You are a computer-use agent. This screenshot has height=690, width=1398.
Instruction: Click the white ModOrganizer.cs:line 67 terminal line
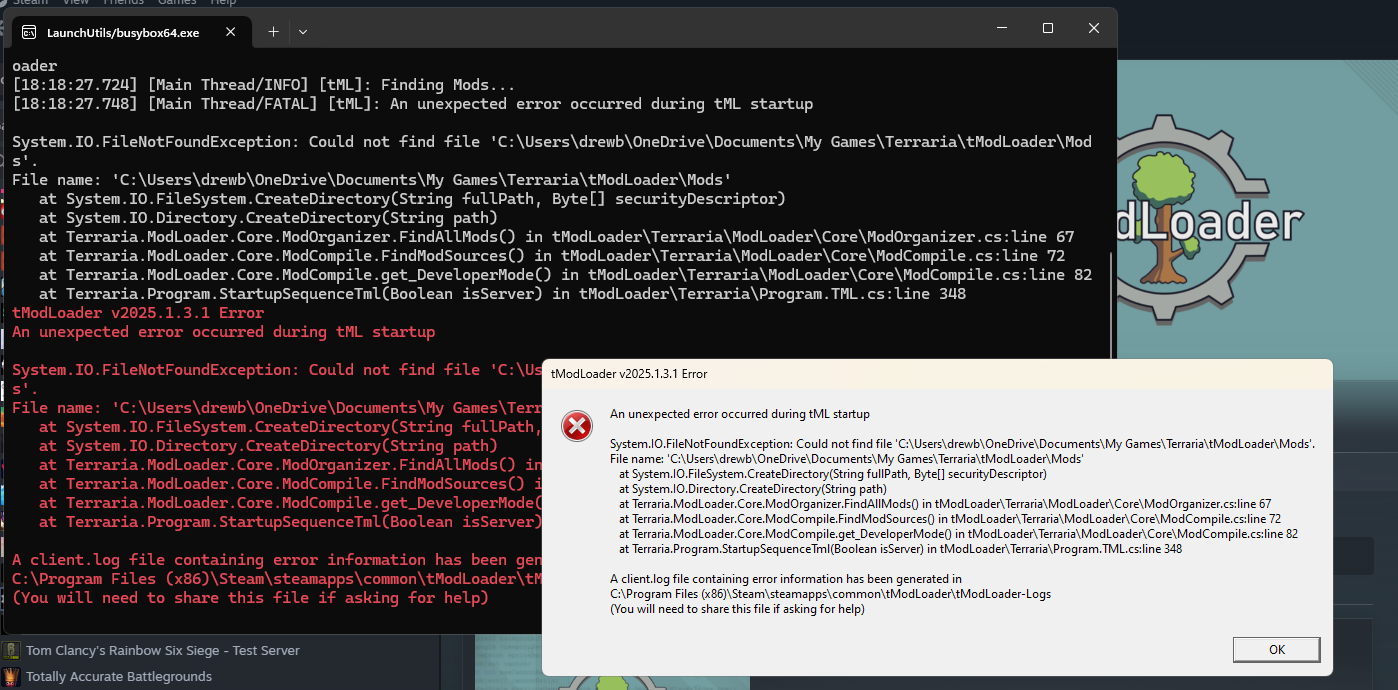[557, 237]
